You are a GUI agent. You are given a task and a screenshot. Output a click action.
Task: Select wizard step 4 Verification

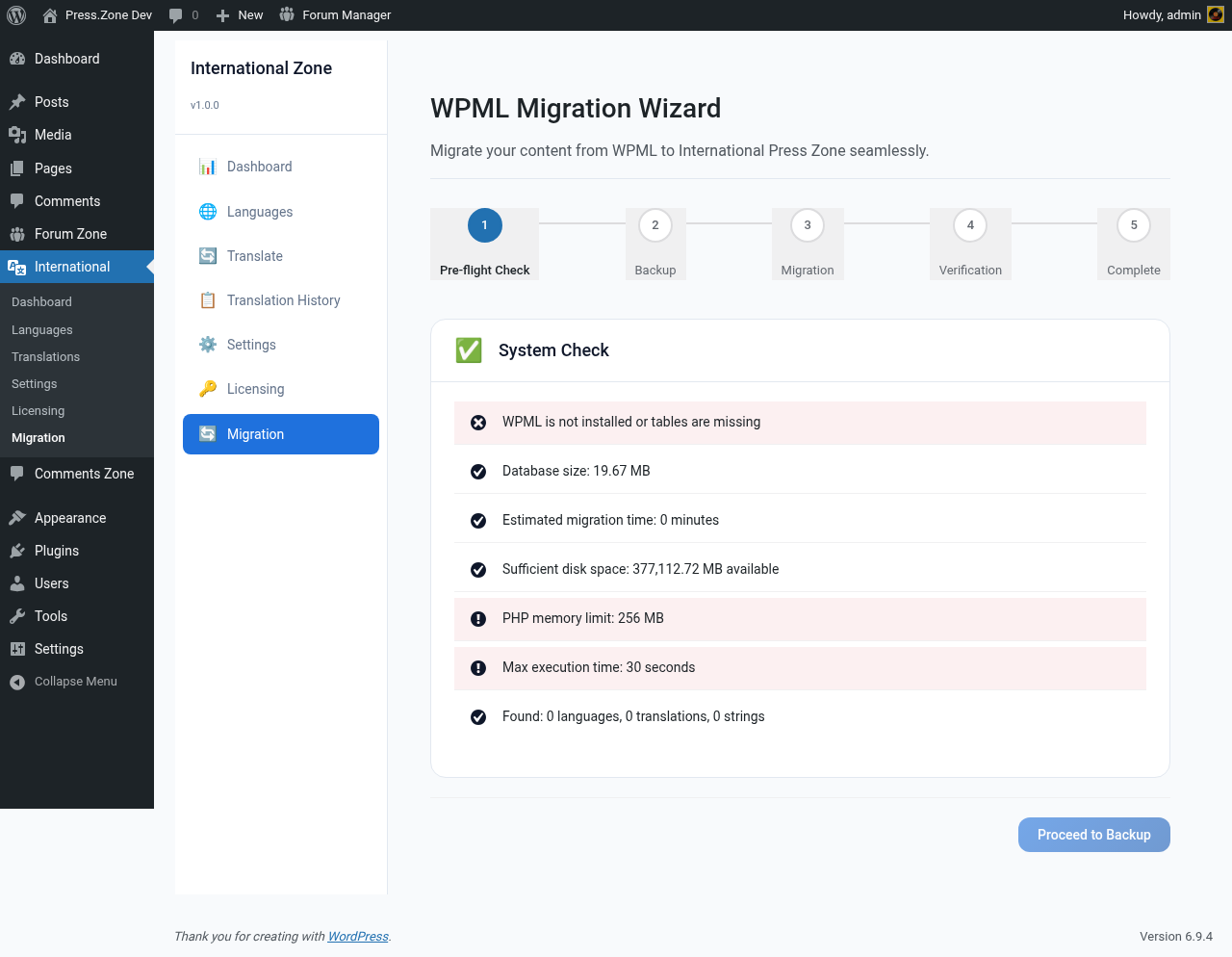(970, 244)
